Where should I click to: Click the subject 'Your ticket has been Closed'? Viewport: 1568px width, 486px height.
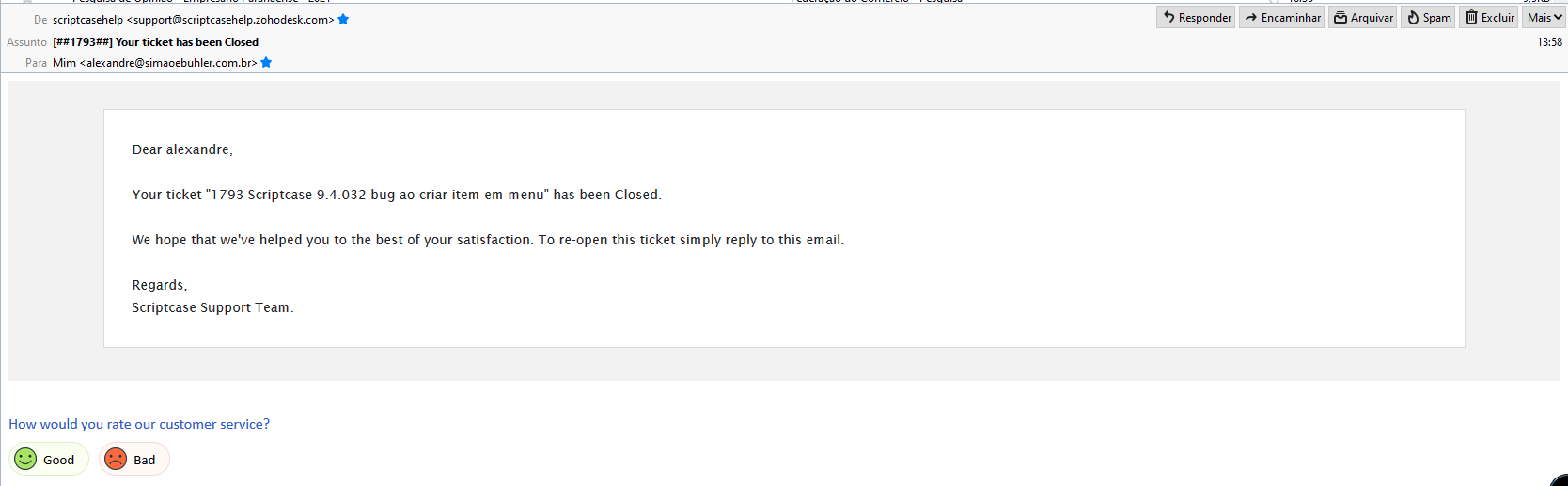click(x=186, y=42)
